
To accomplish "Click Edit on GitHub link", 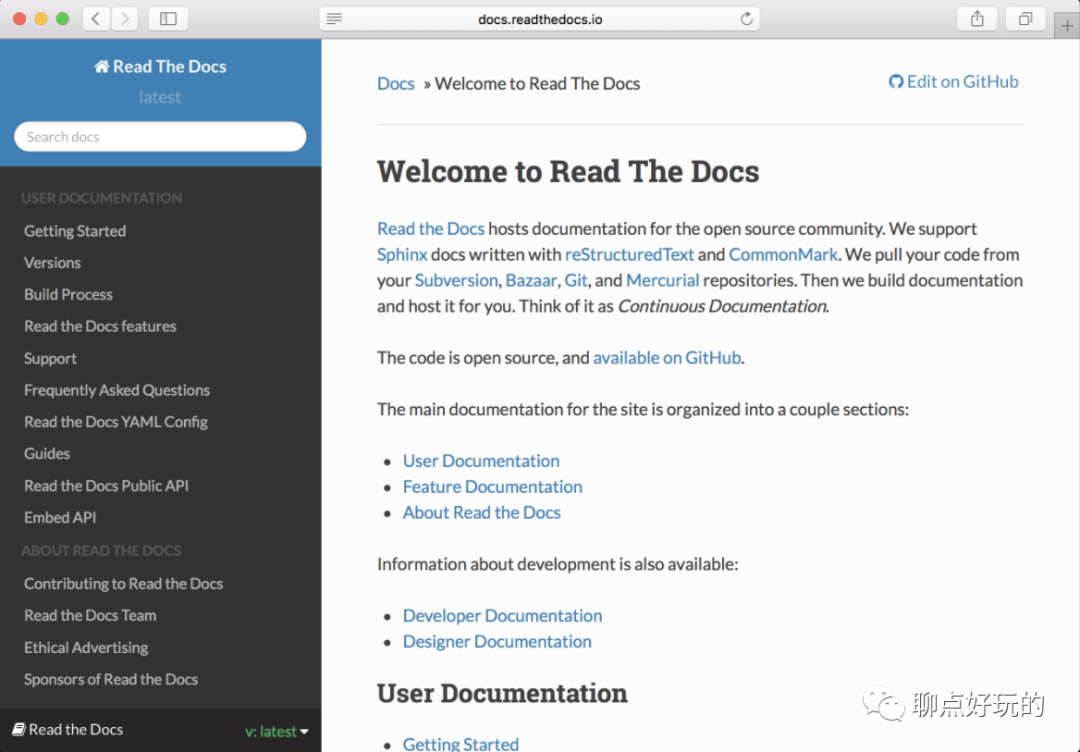I will [x=953, y=81].
